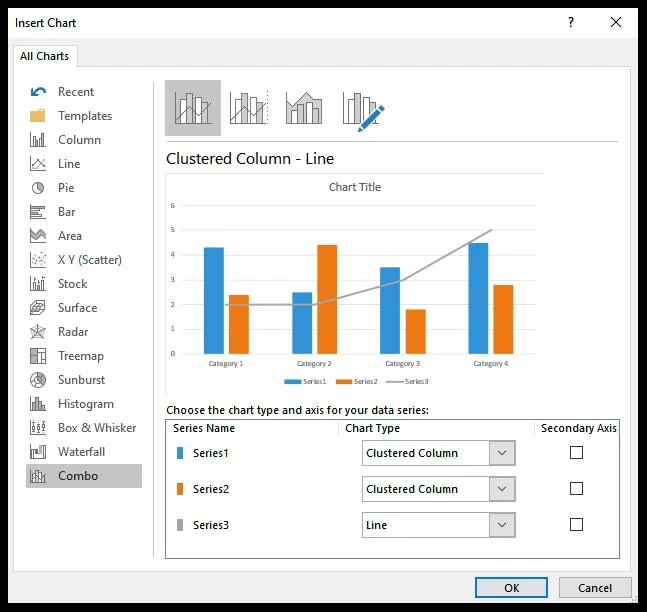
Task: Select the Waterfall category label
Action: pos(82,451)
